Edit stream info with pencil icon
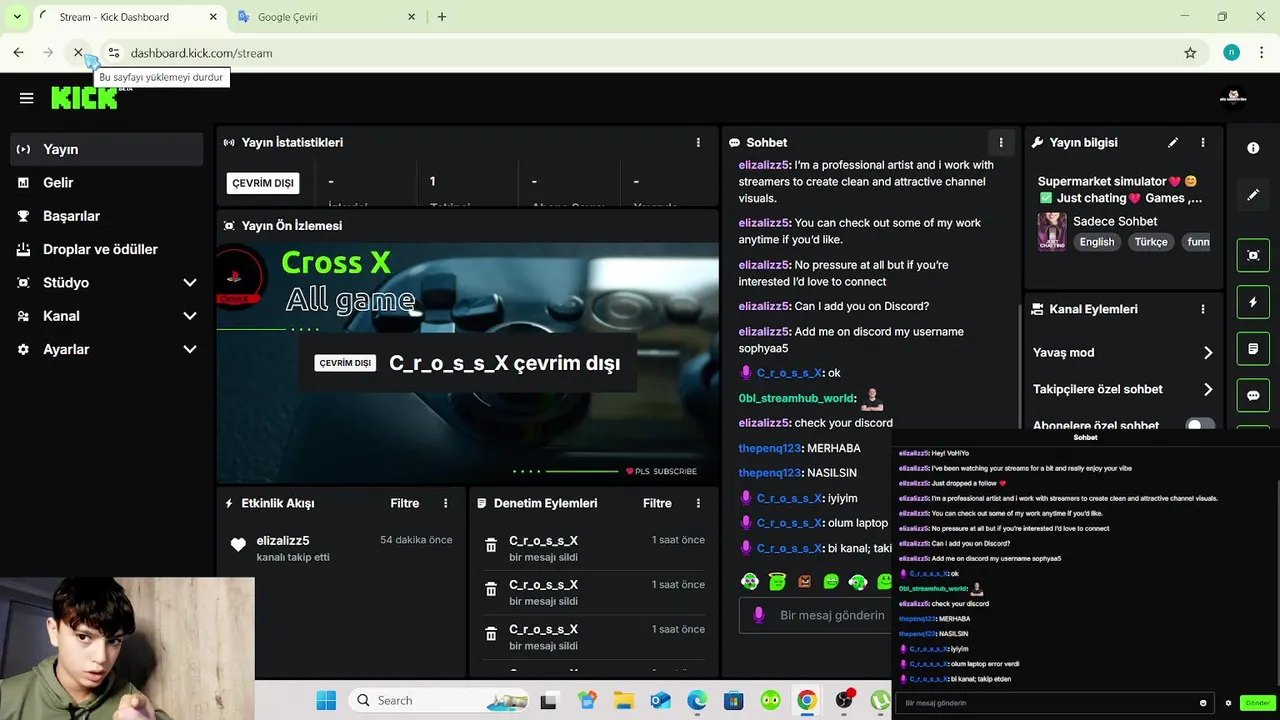Image resolution: width=1280 pixels, height=720 pixels. pyautogui.click(x=1173, y=143)
